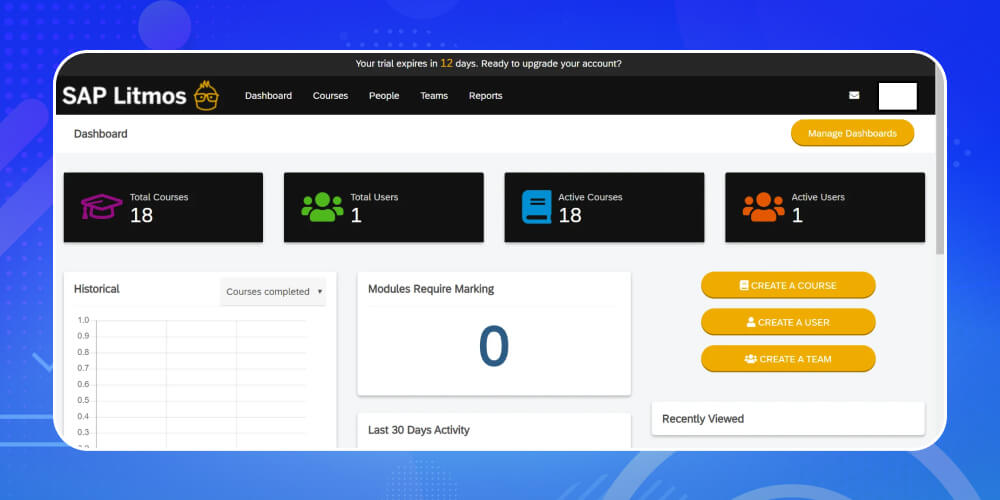Image resolution: width=1000 pixels, height=500 pixels.
Task: Click the purple graduation cap icon
Action: pyautogui.click(x=101, y=207)
